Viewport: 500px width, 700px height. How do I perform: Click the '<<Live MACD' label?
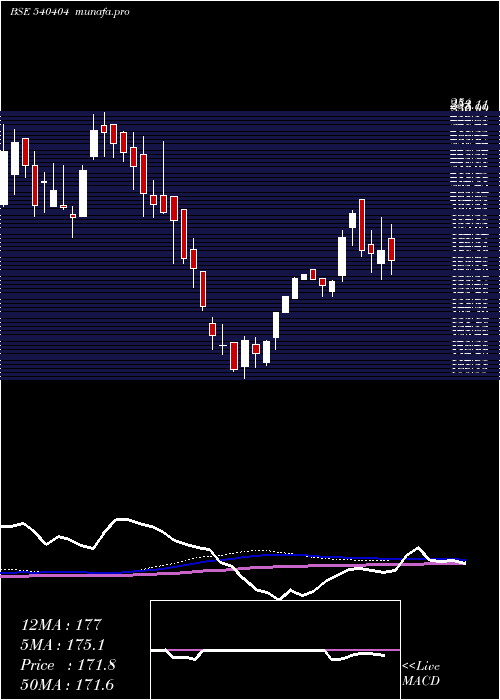(421, 673)
